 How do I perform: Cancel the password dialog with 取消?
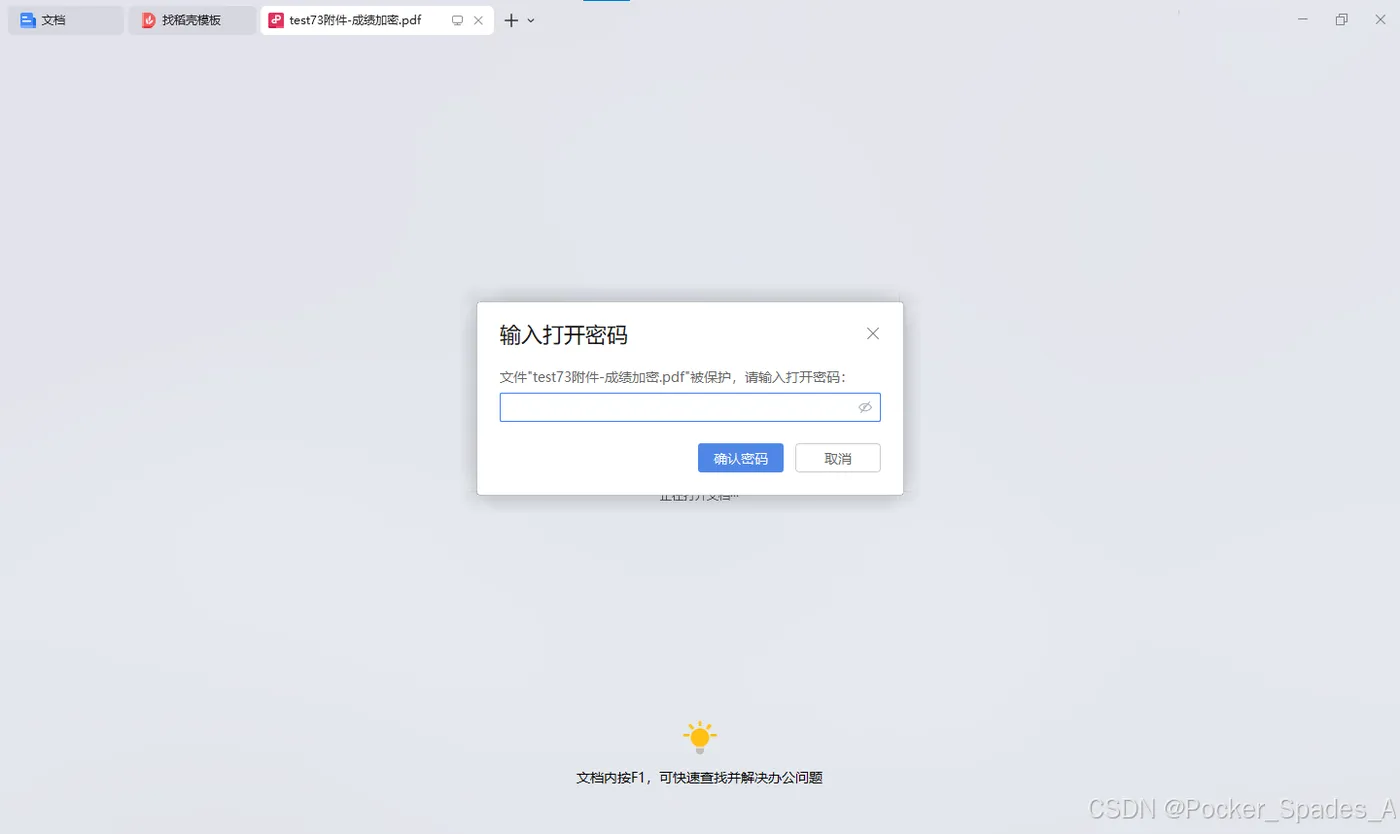(x=838, y=458)
